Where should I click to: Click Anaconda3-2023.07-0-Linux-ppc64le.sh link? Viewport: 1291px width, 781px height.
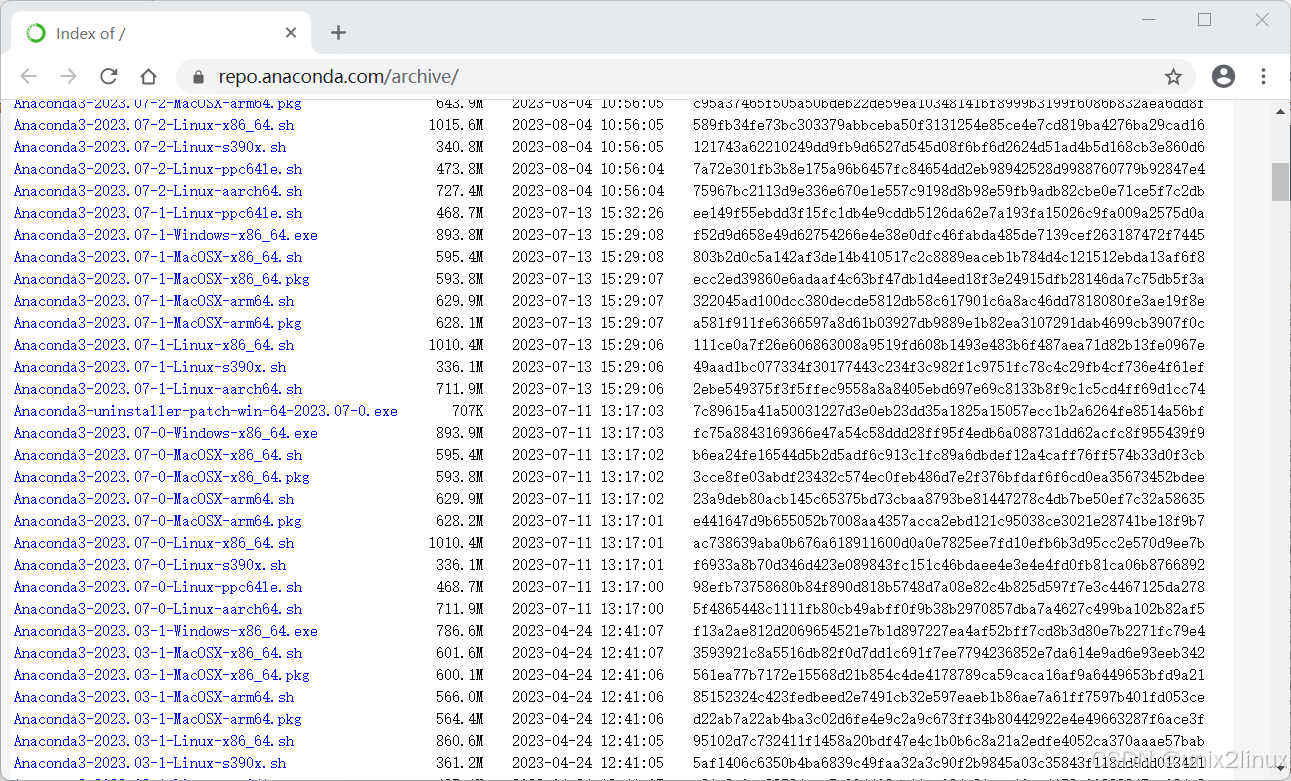pos(158,587)
